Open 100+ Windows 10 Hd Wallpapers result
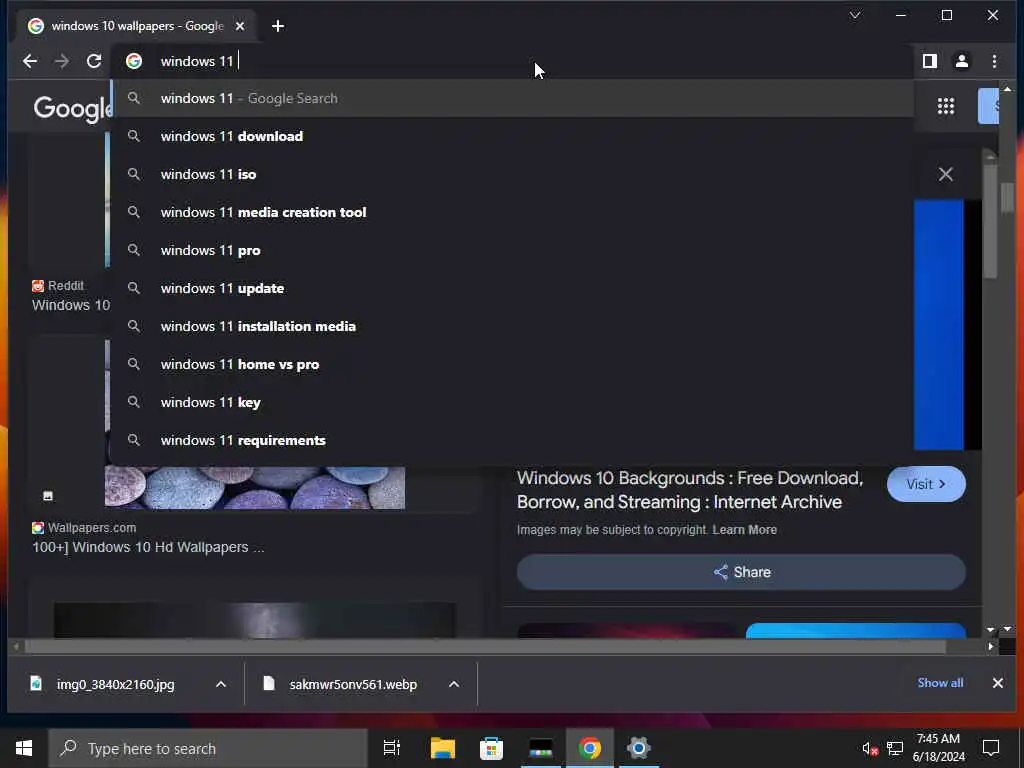 pos(148,547)
